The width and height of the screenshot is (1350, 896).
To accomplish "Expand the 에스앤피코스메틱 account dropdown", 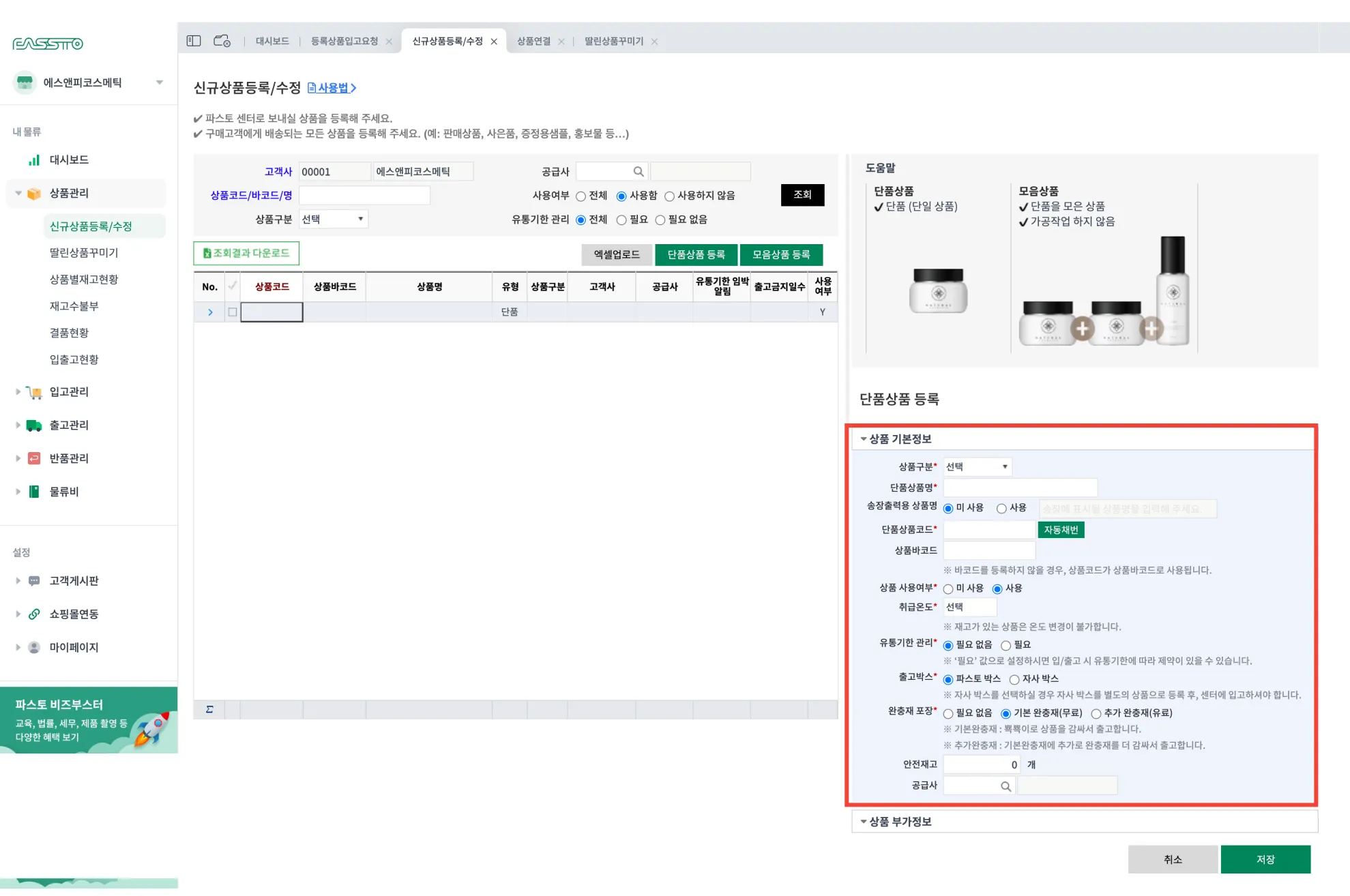I will pyautogui.click(x=160, y=83).
